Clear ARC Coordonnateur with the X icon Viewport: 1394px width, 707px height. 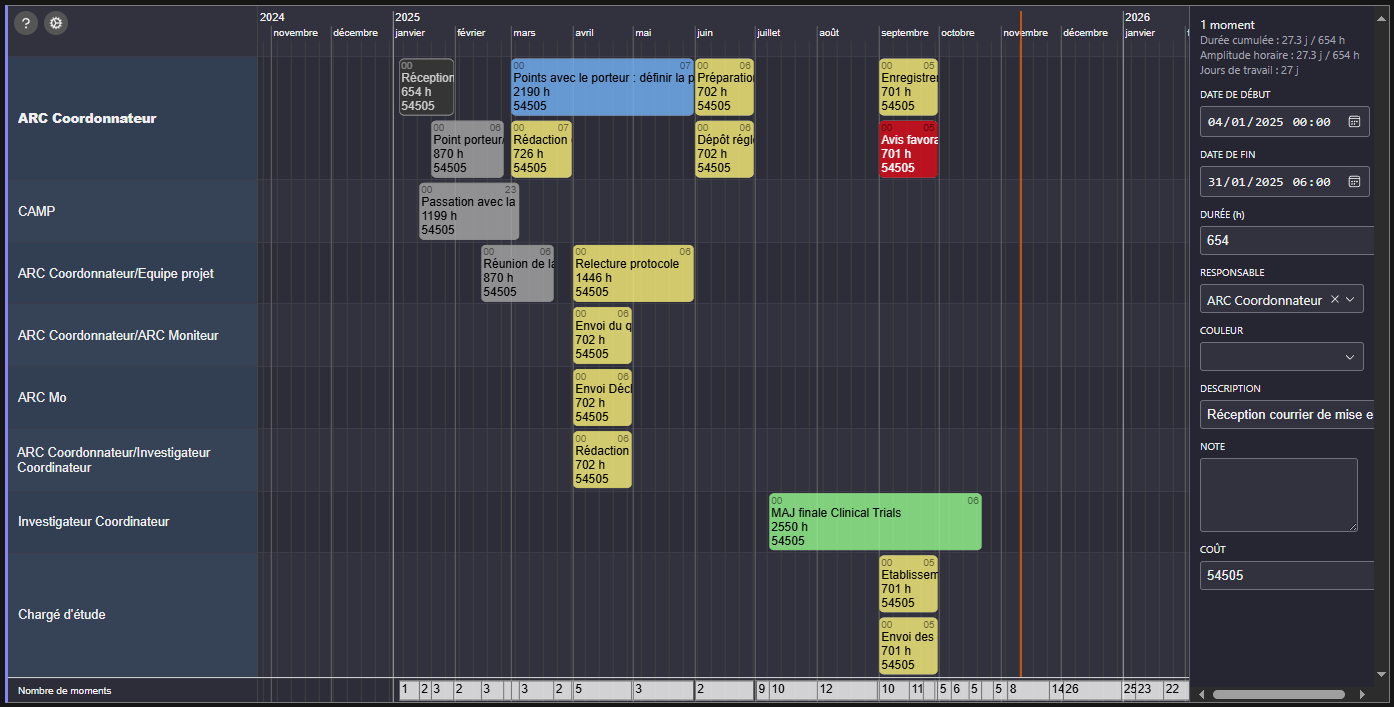(1334, 300)
